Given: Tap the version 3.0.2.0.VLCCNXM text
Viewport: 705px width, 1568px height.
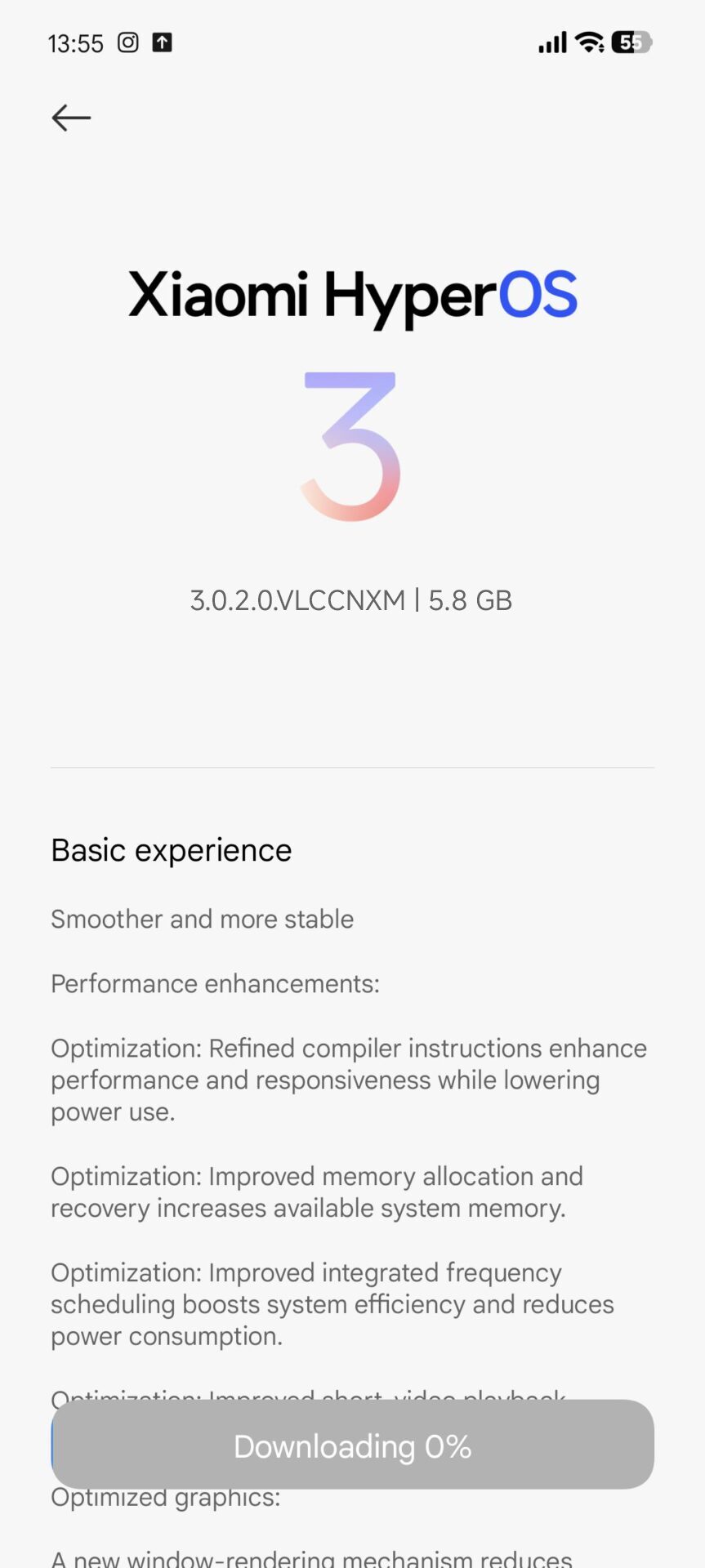Looking at the screenshot, I should click(x=297, y=601).
